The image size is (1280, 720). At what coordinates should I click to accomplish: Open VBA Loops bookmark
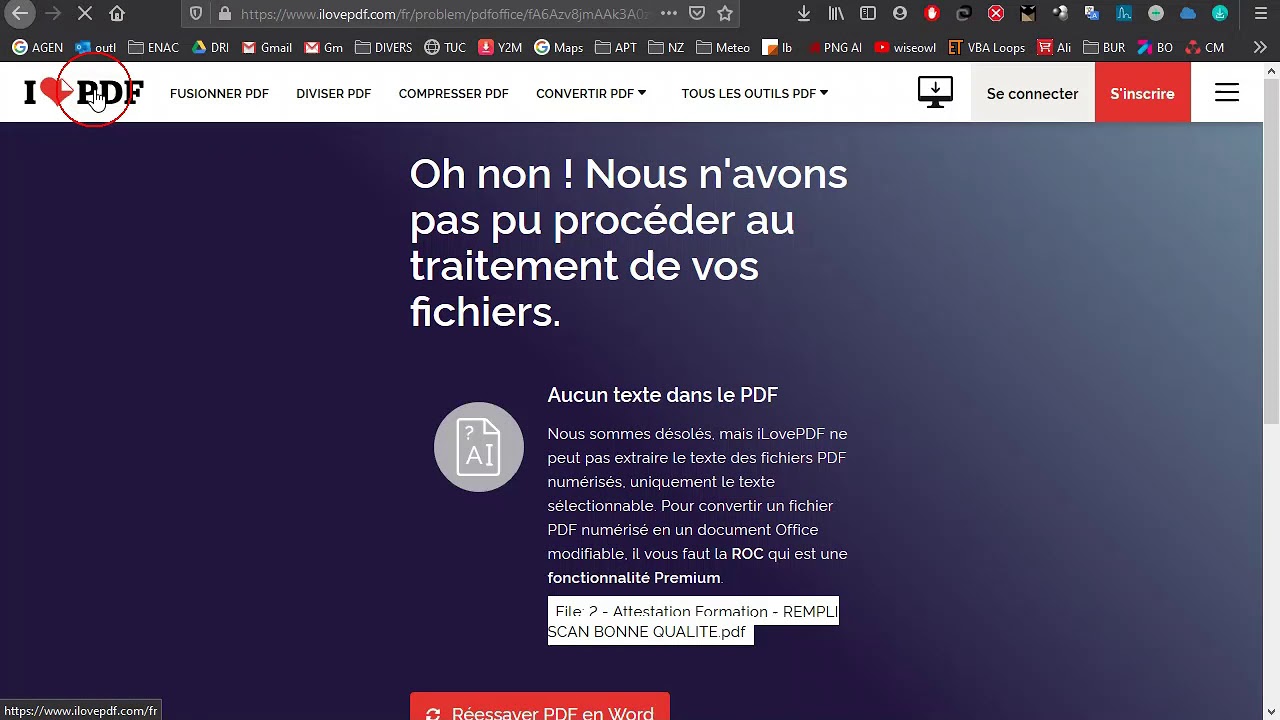987,47
